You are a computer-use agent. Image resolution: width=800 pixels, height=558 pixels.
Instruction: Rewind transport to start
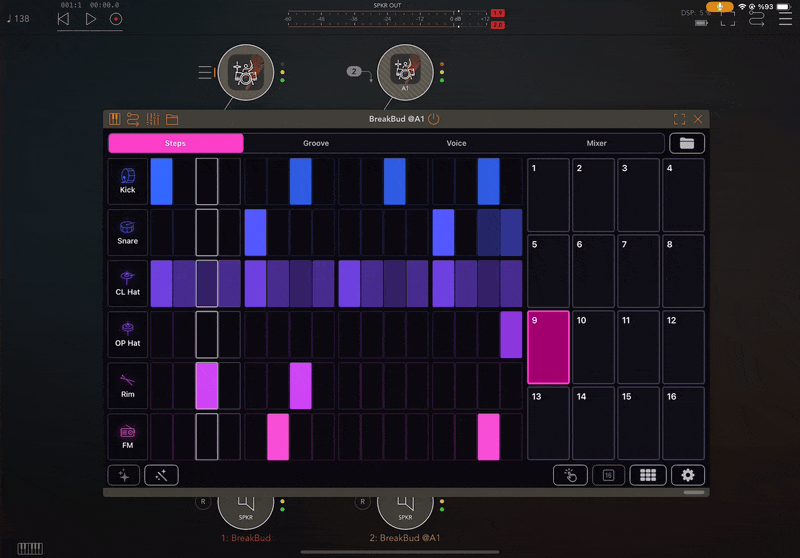(x=63, y=19)
